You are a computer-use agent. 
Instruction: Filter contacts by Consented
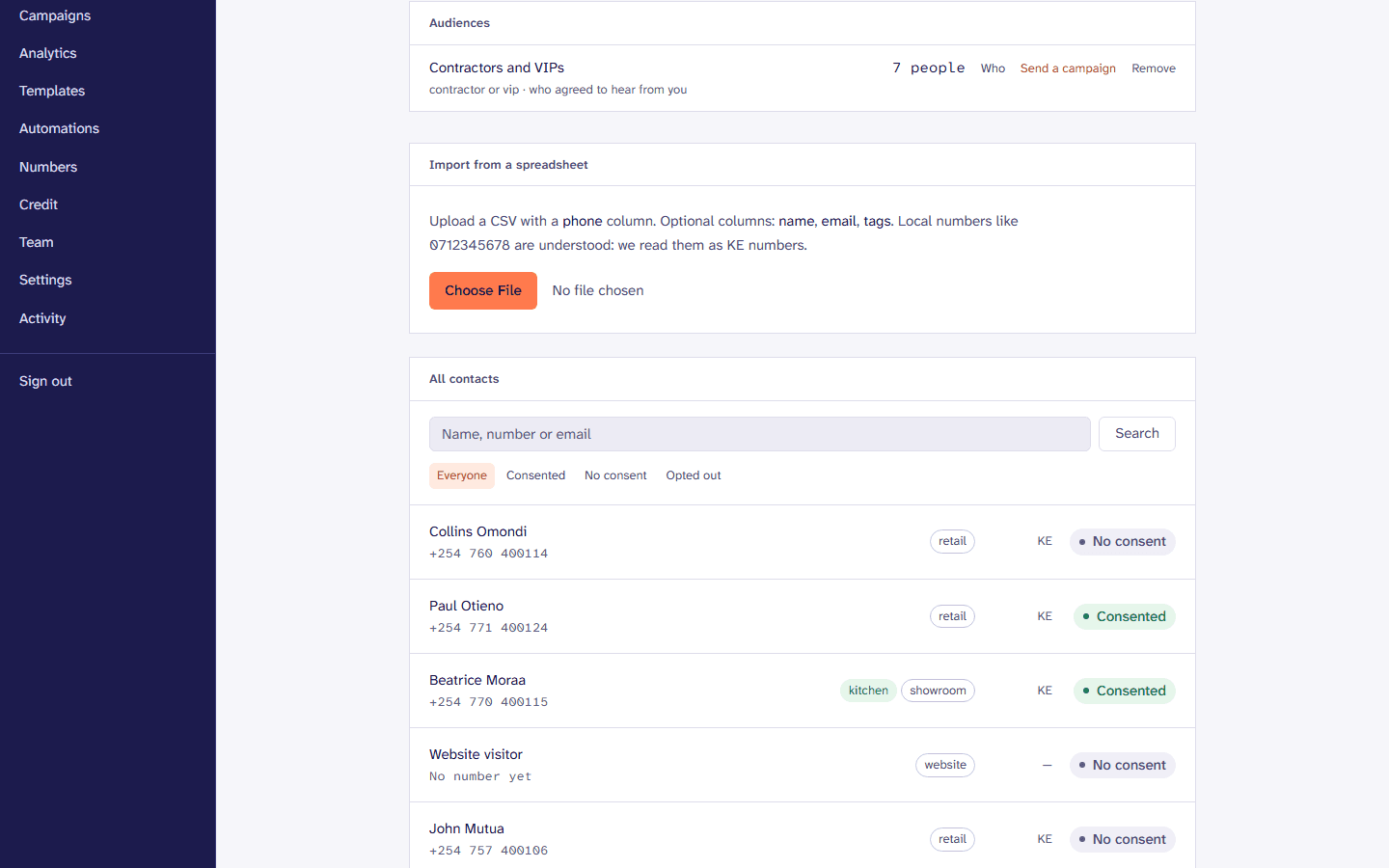point(536,475)
